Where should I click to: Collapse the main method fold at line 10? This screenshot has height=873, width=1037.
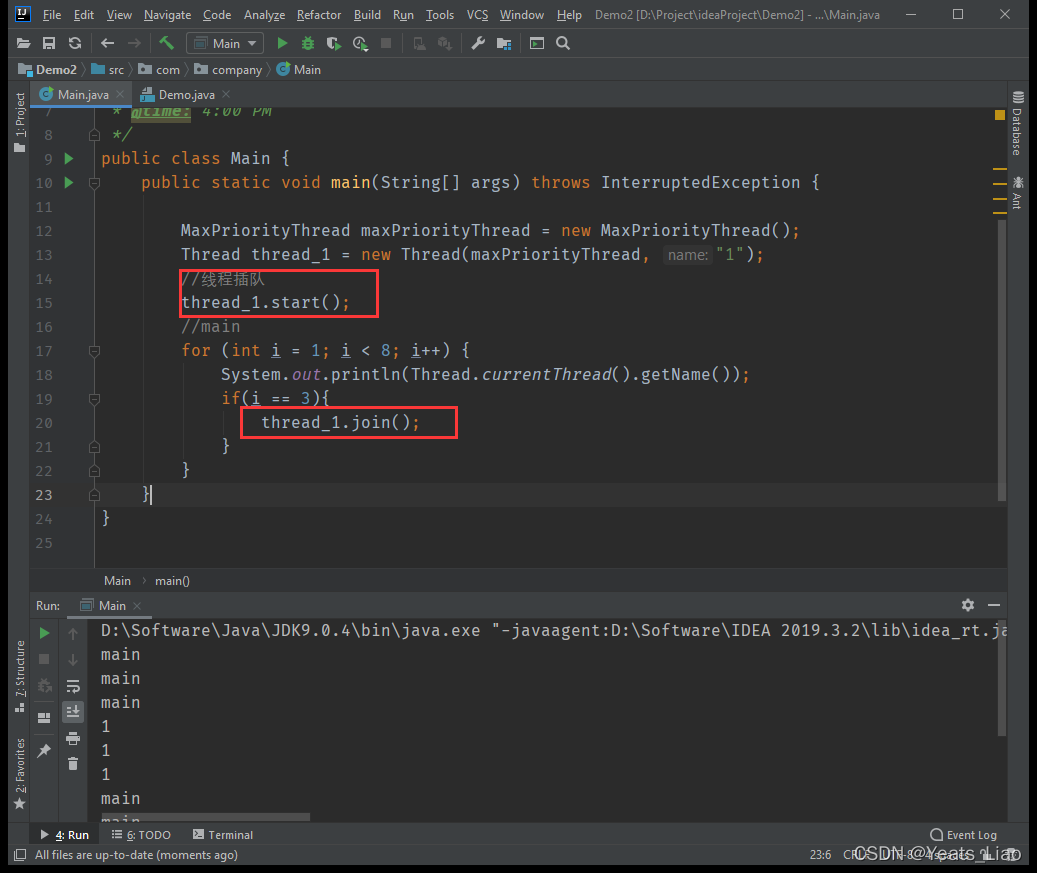point(93,183)
